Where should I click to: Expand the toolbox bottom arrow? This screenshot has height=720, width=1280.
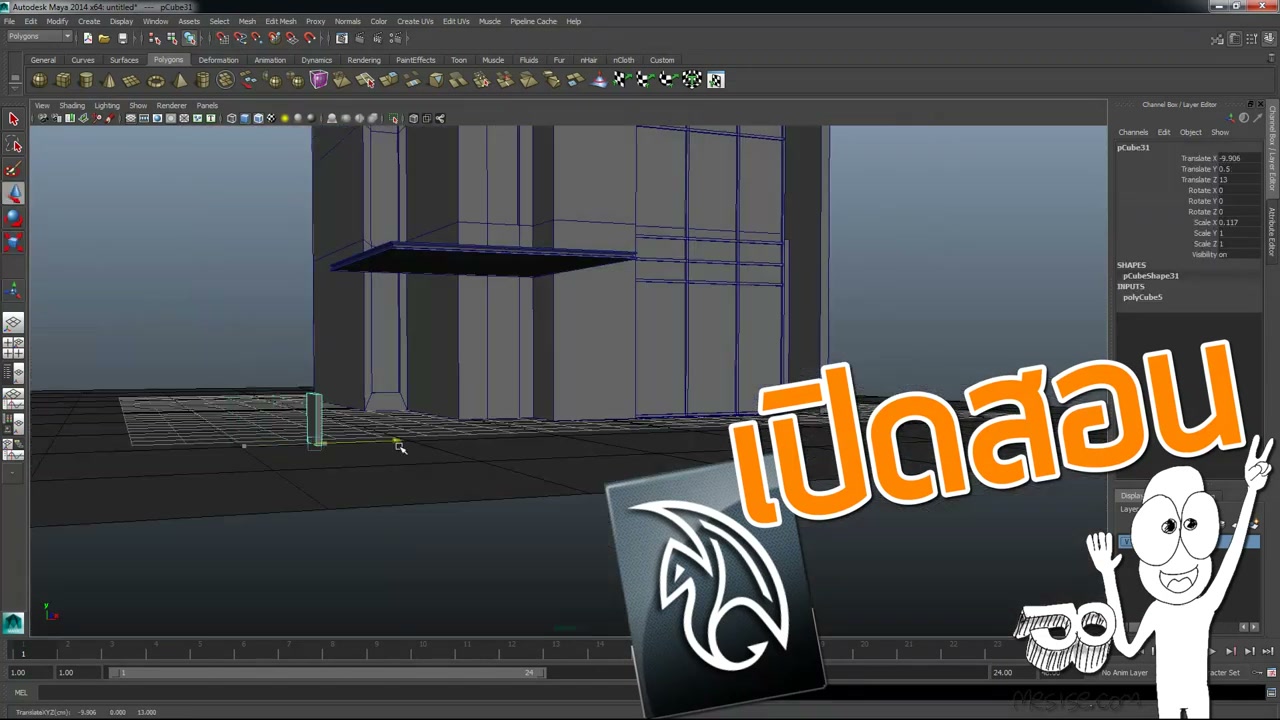(x=13, y=472)
